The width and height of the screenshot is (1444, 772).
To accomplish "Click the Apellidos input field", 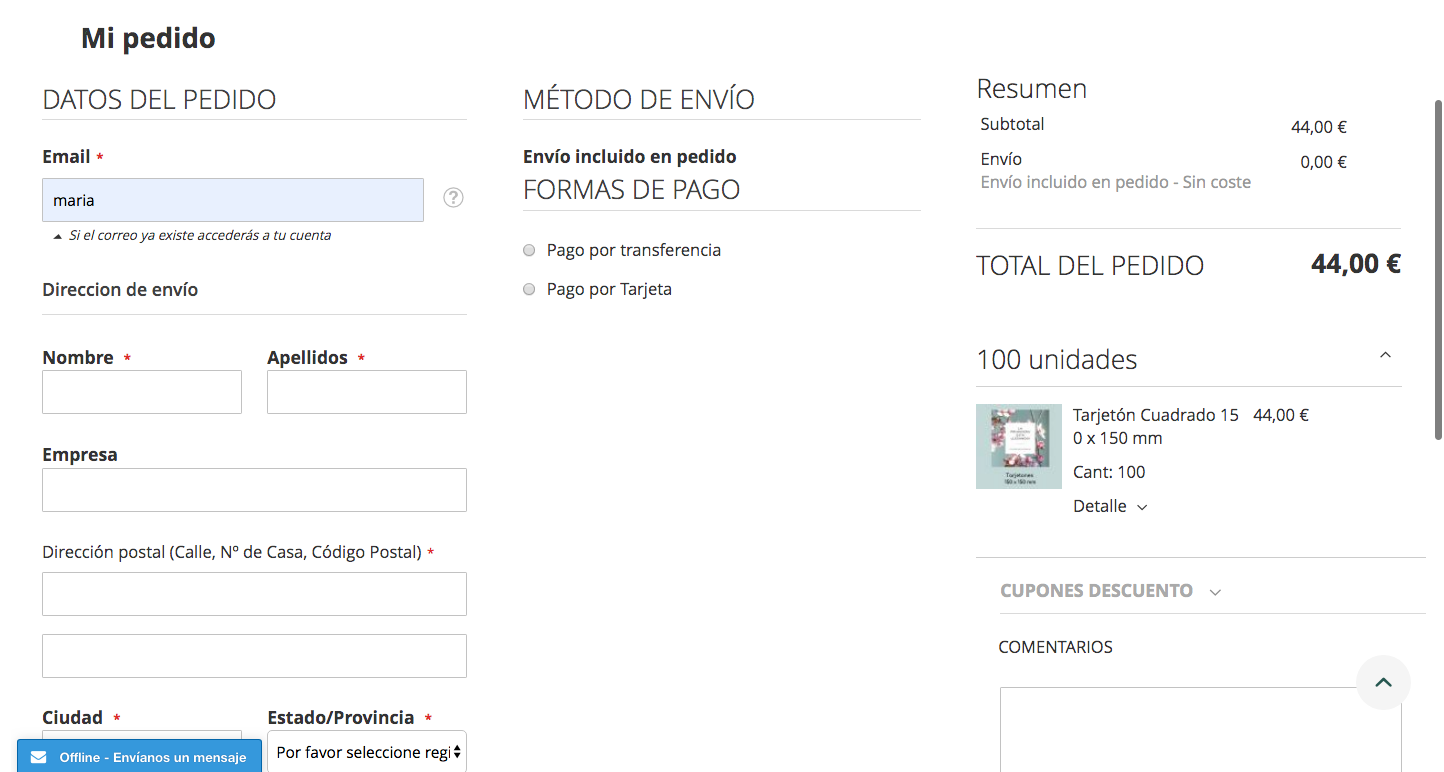I will pyautogui.click(x=366, y=391).
